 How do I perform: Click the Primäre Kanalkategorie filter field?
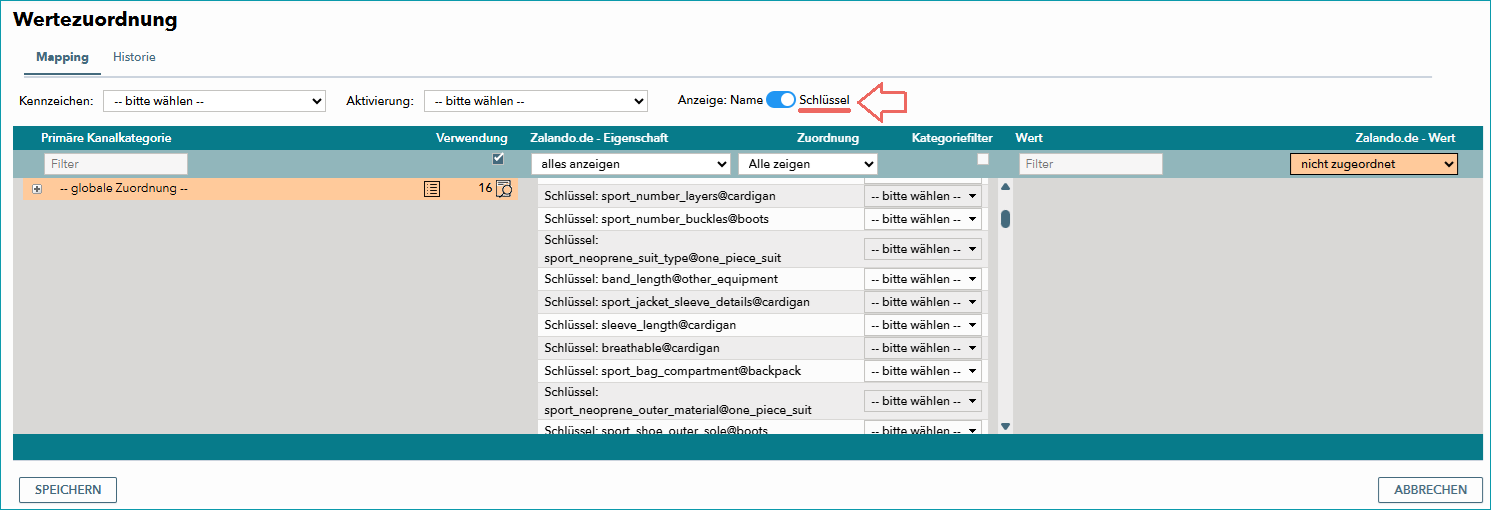click(115, 163)
